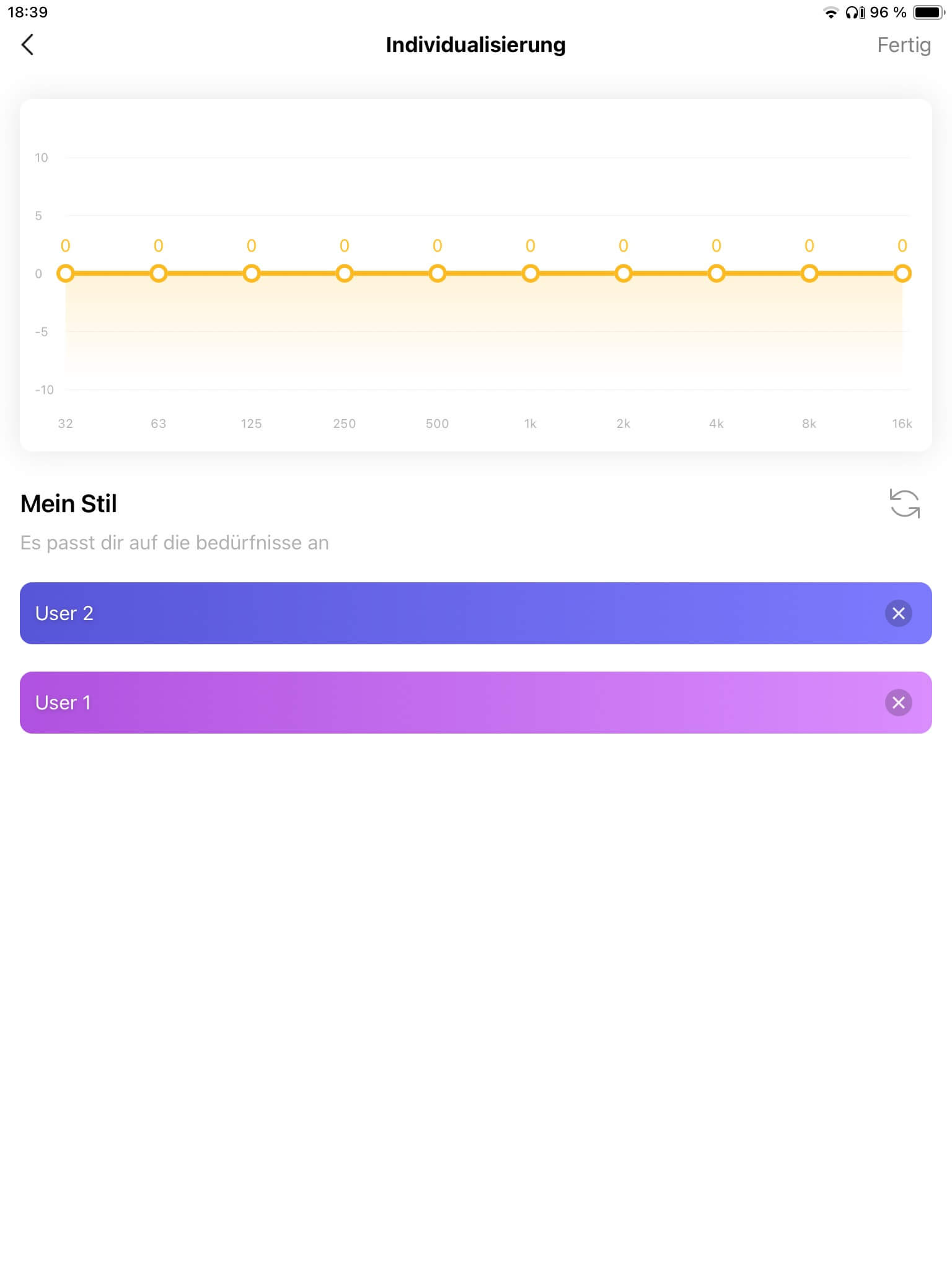This screenshot has height=1270, width=952.
Task: Click the 32 Hz equalizer handle
Action: pos(66,273)
